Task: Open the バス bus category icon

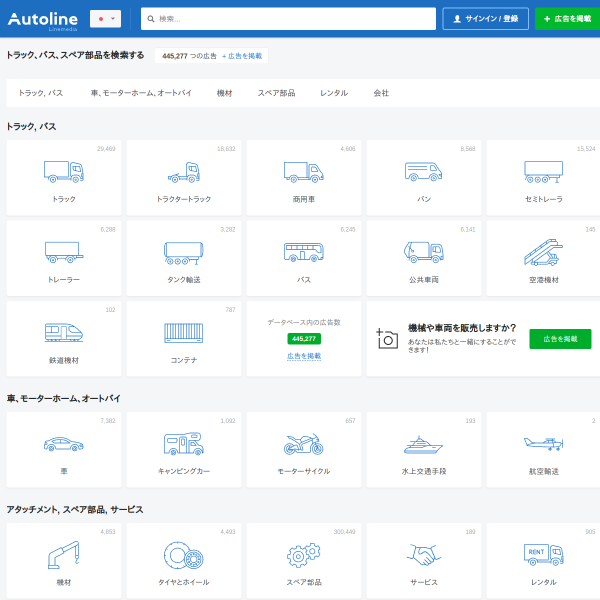Action: point(303,252)
